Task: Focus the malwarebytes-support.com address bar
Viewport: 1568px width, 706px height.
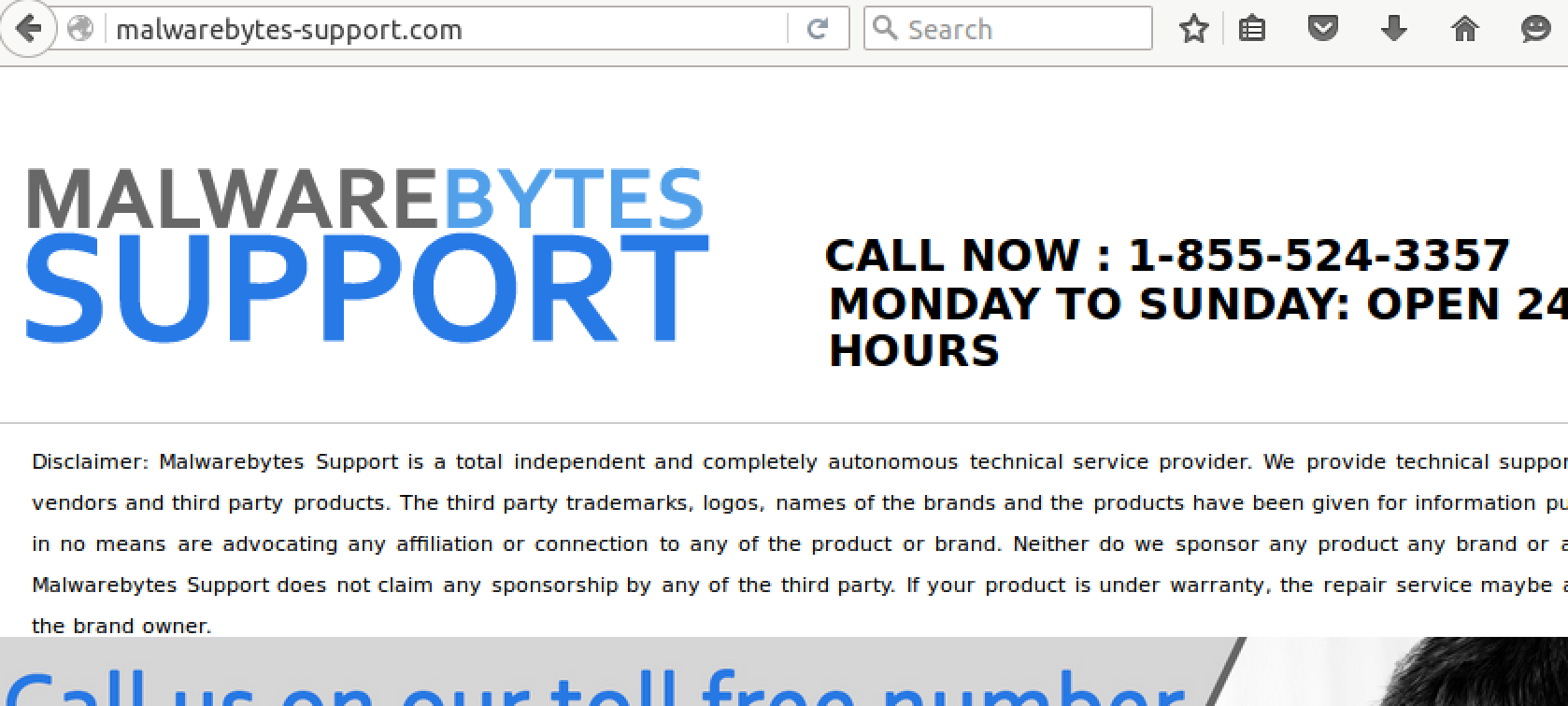Action: (x=449, y=29)
